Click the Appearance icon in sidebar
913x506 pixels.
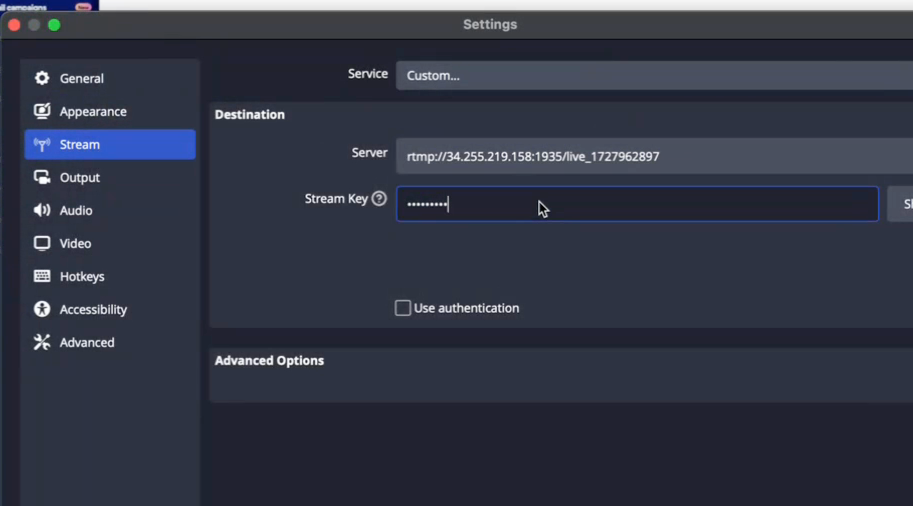[42, 111]
